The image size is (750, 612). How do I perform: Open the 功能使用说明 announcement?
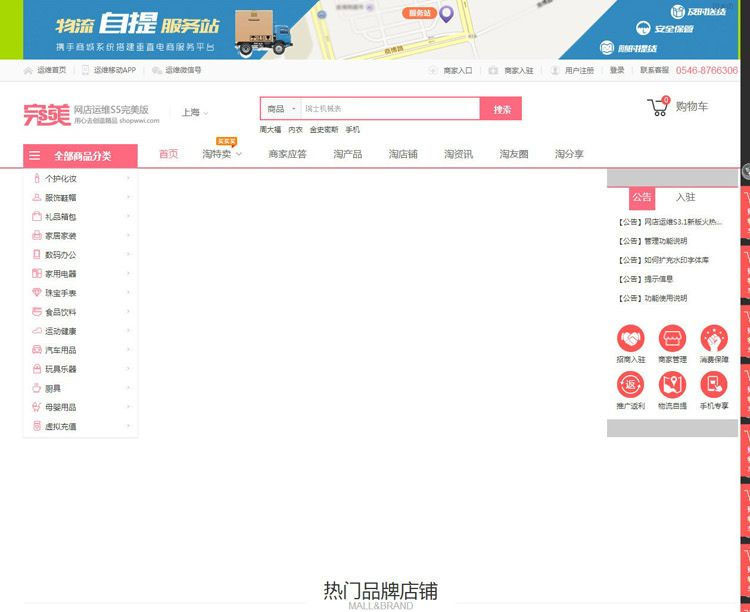coord(652,298)
